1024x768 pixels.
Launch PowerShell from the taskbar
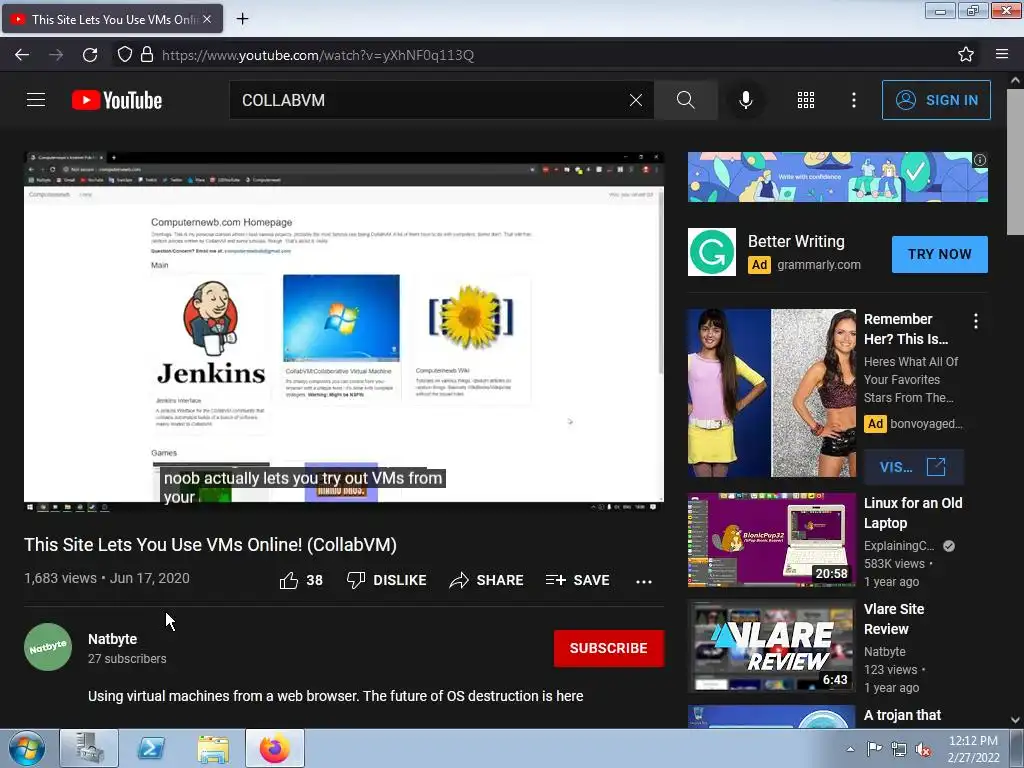pyautogui.click(x=151, y=748)
